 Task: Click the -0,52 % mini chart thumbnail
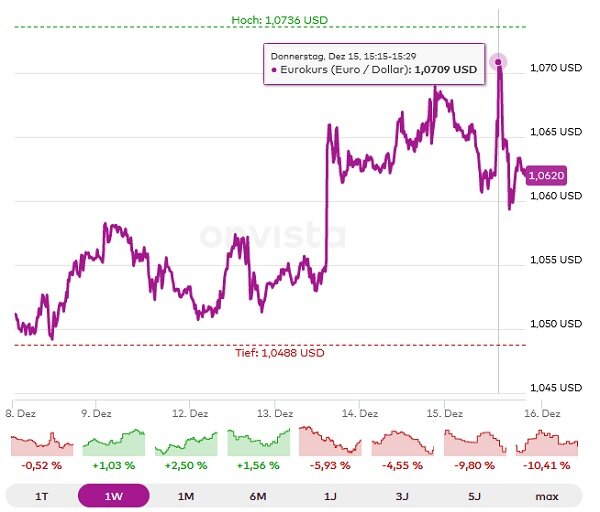point(42,443)
